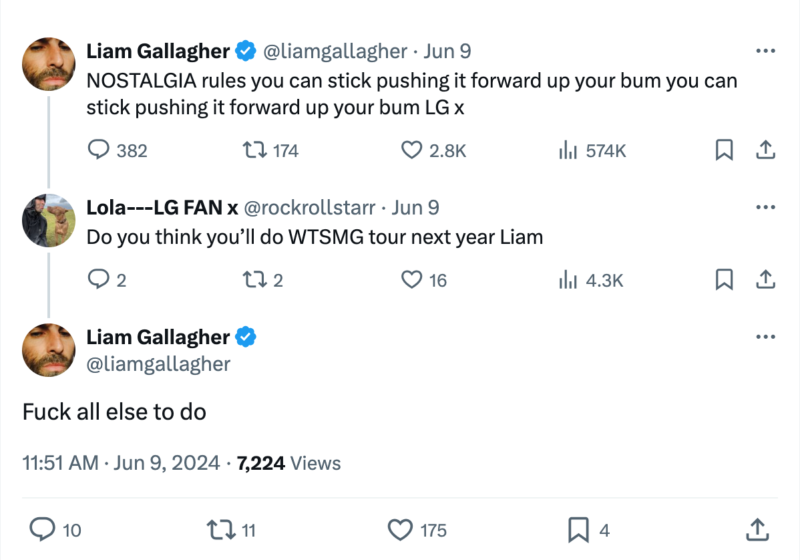Share Lola's WTSMG tour tweet

point(765,280)
